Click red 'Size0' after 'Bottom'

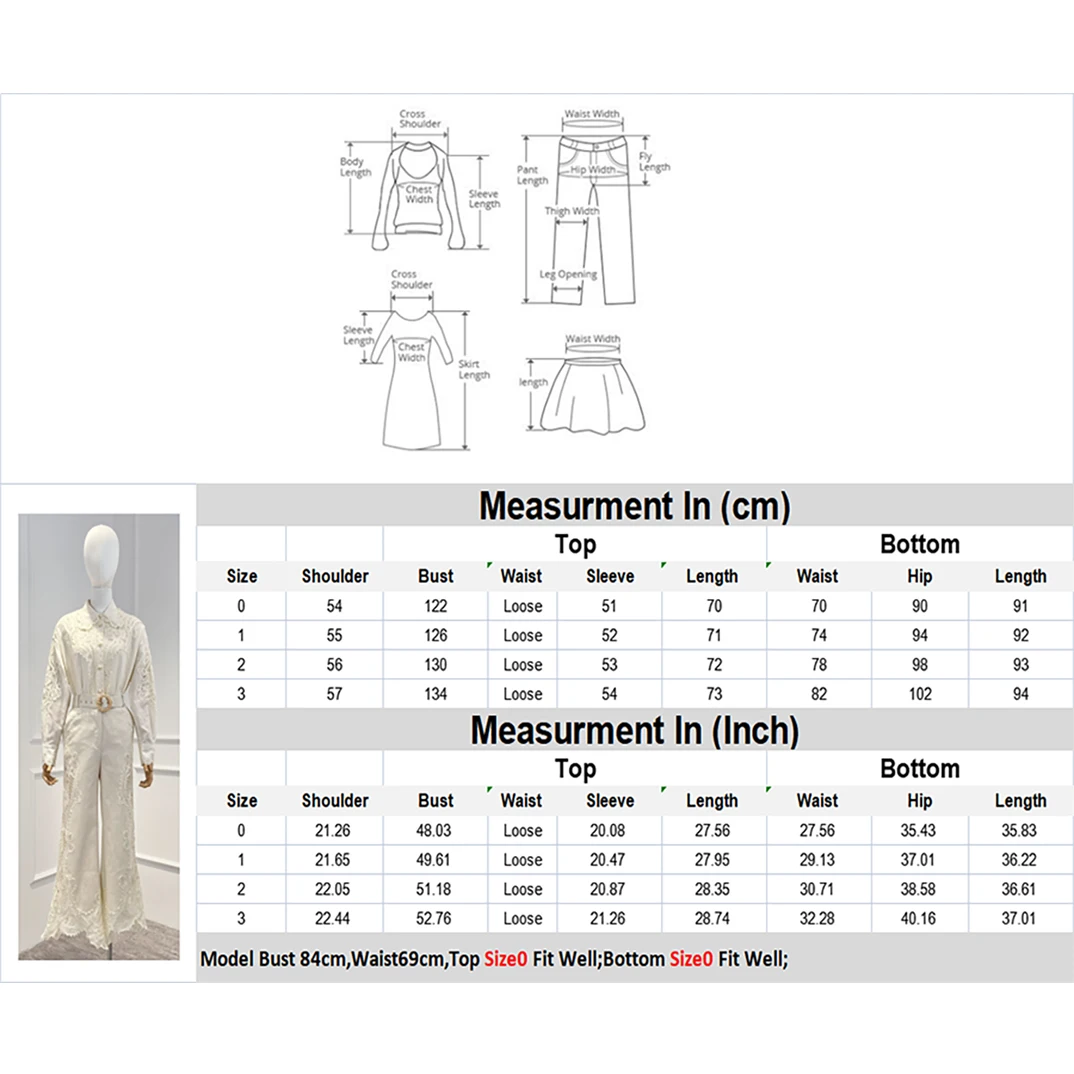690,959
